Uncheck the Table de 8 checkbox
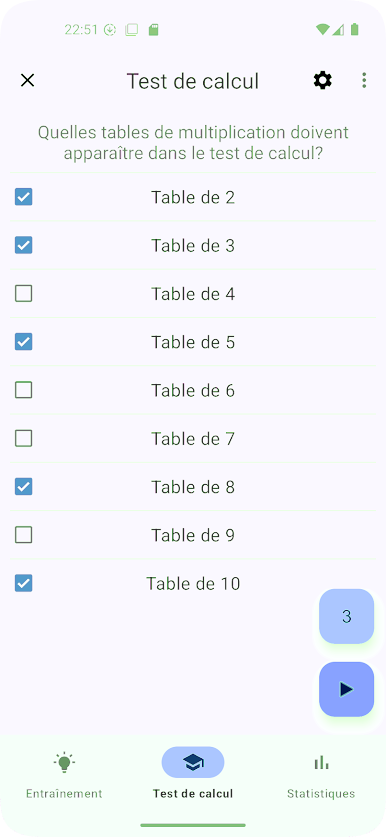Image resolution: width=386 pixels, height=837 pixels. (x=23, y=487)
